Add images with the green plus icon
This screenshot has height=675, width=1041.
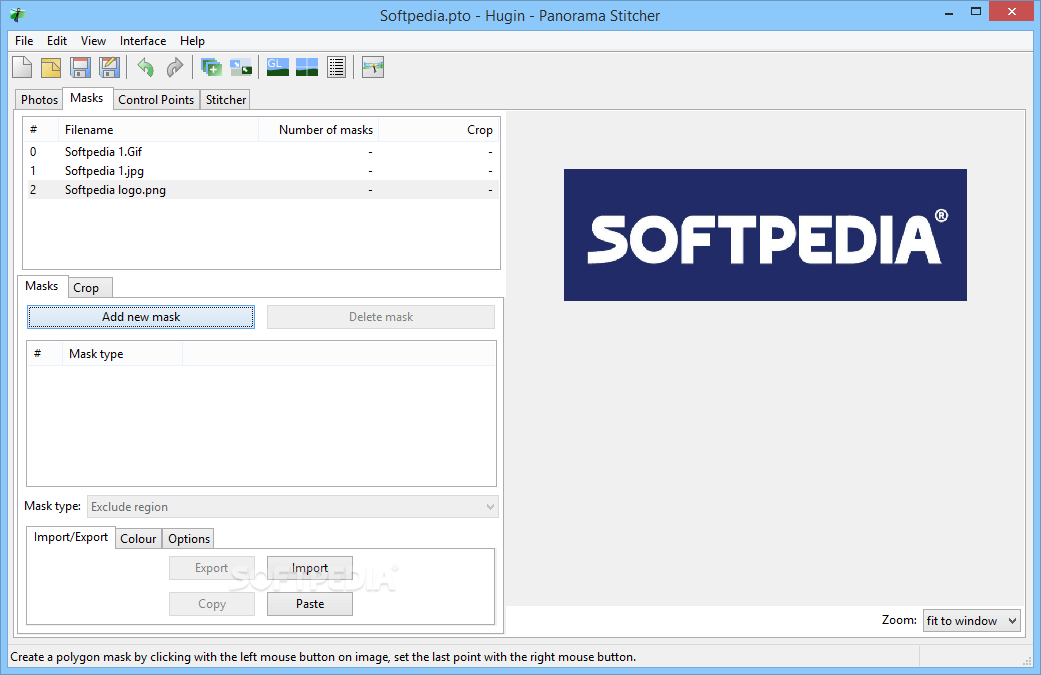pyautogui.click(x=211, y=67)
